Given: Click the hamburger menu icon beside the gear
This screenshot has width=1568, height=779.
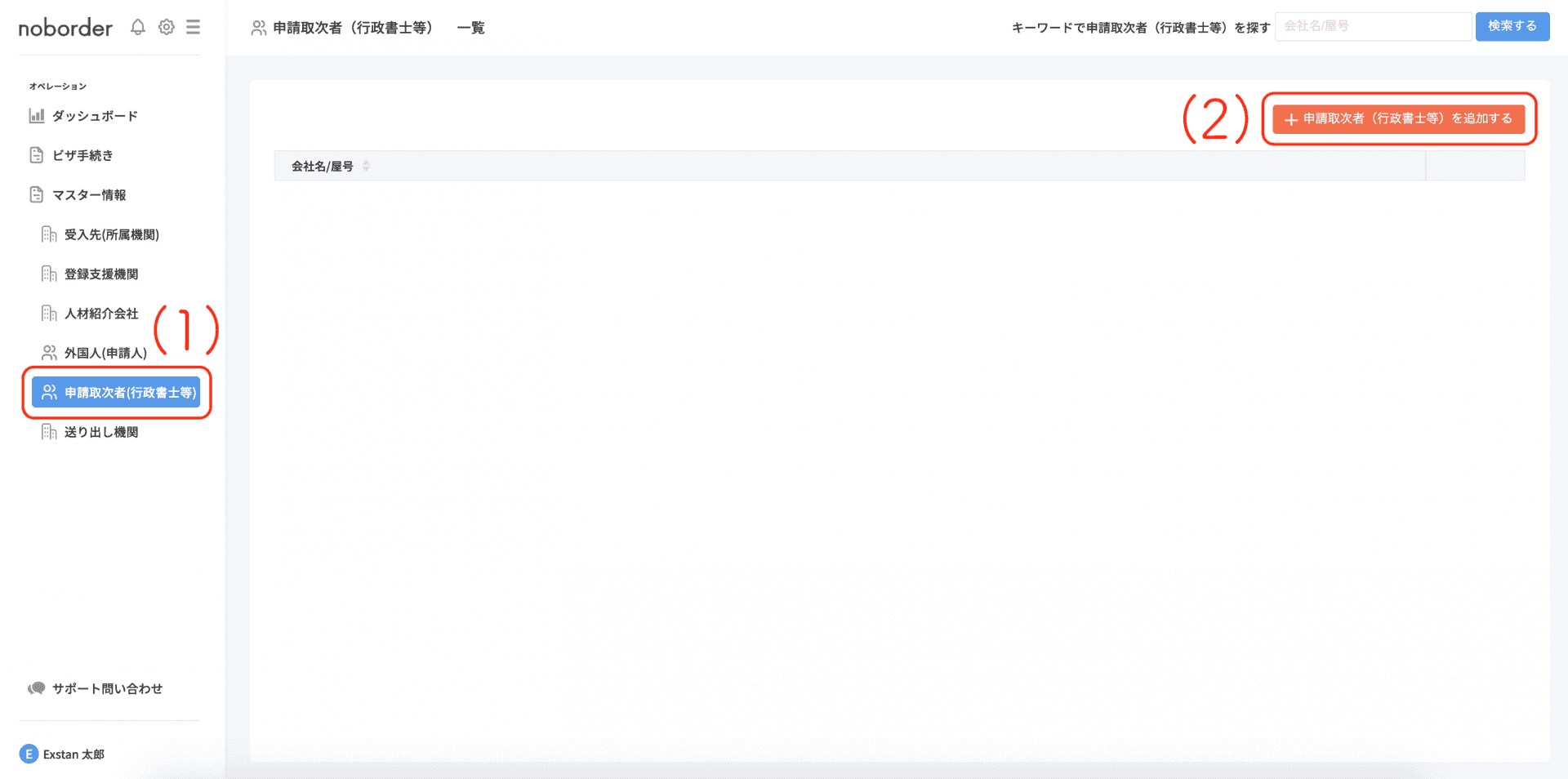Looking at the screenshot, I should tap(194, 26).
